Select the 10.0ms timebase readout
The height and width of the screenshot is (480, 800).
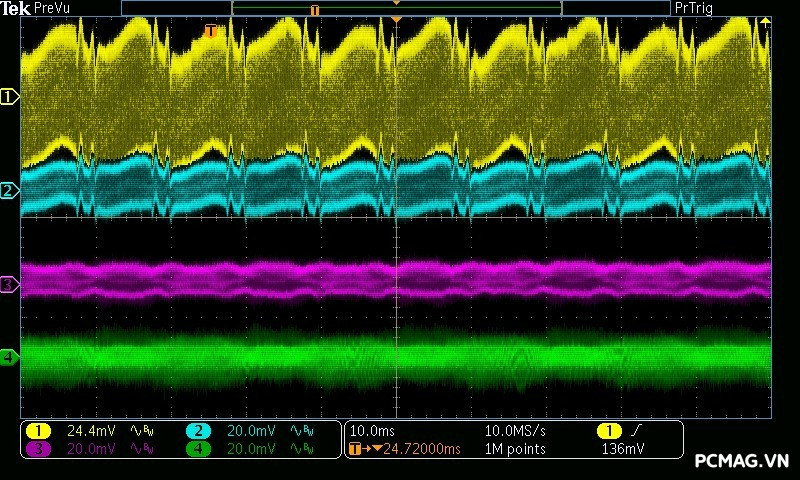click(370, 430)
